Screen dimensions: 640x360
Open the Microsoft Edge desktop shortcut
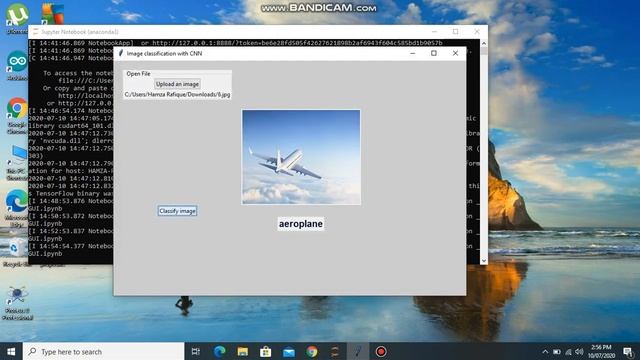(x=17, y=208)
